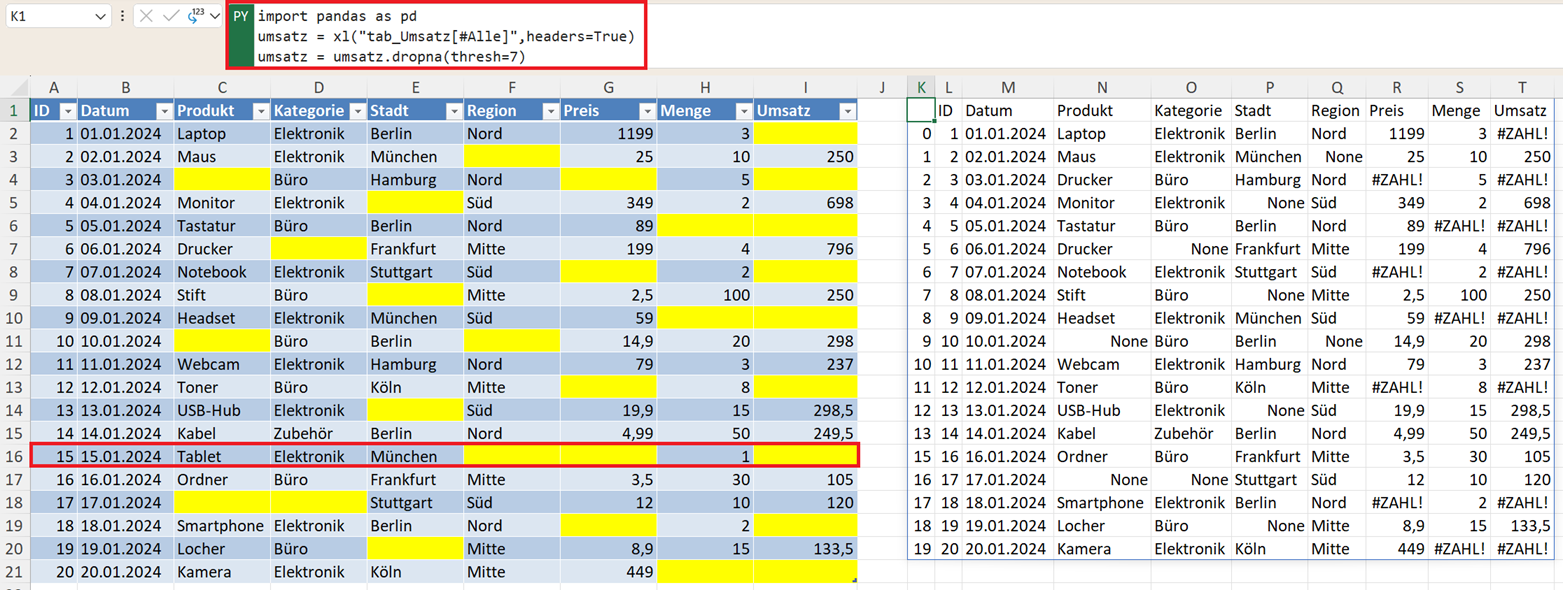Screen dimensions: 1563x590
Task: Open the Produkt column filter dropdown
Action: (x=260, y=111)
